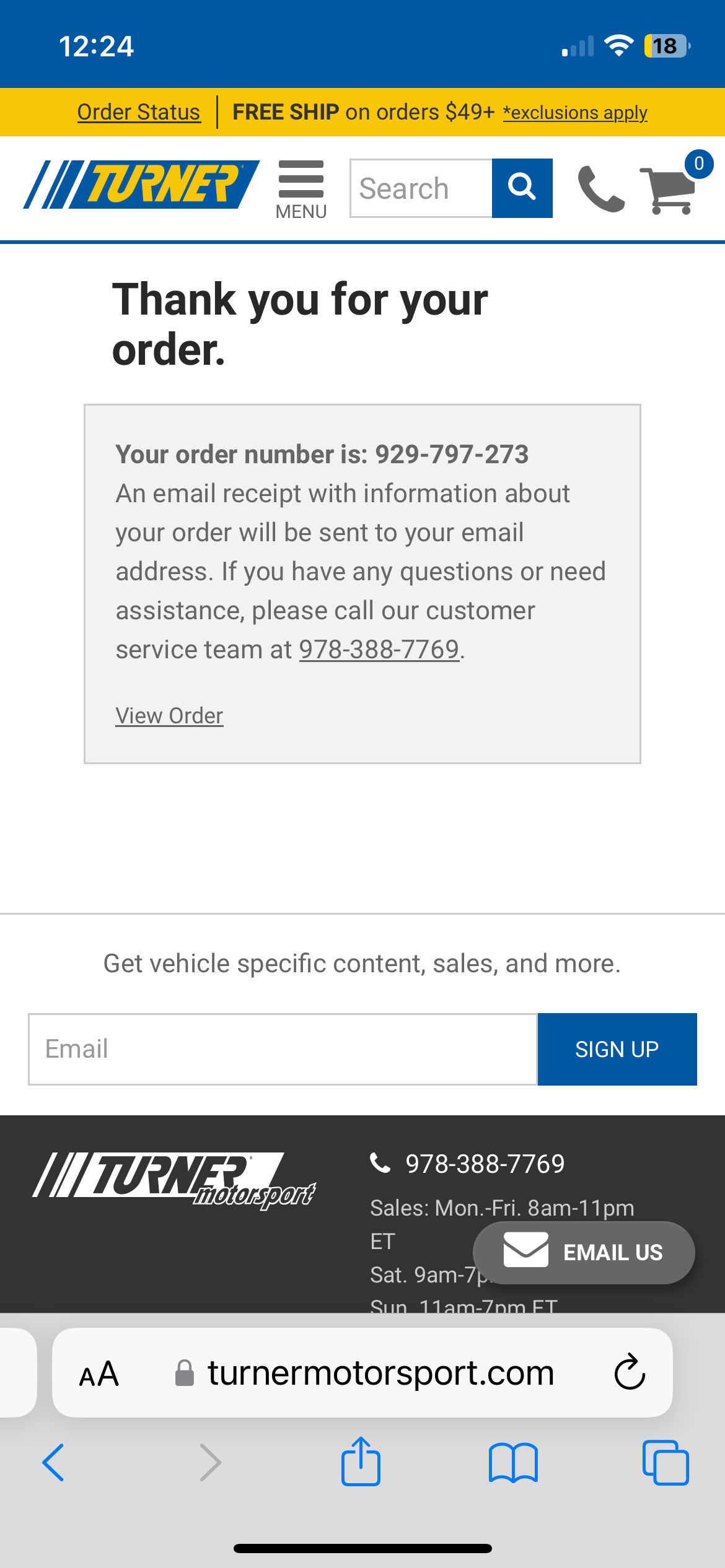
Task: Focus the Search input field
Action: click(421, 188)
